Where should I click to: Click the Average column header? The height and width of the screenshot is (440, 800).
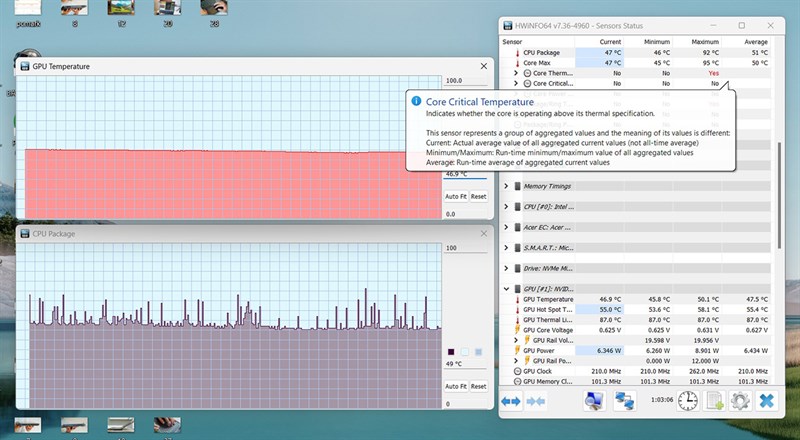[757, 42]
